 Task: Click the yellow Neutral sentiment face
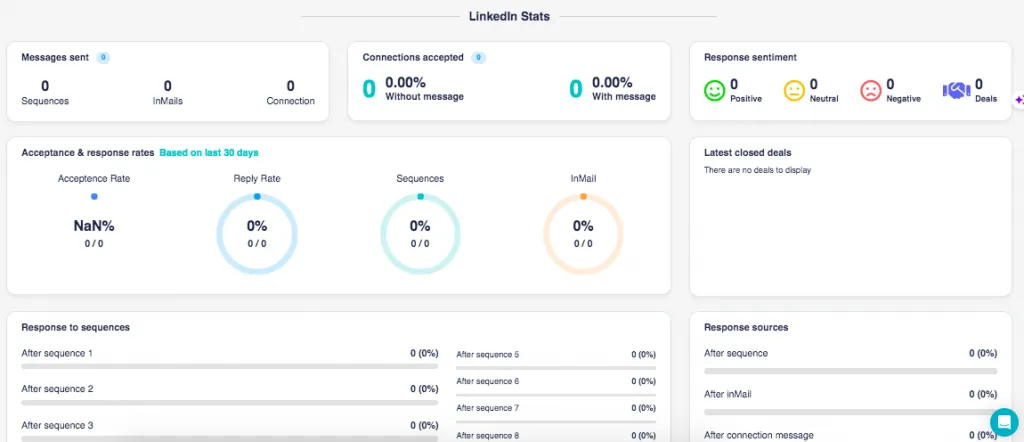(794, 91)
